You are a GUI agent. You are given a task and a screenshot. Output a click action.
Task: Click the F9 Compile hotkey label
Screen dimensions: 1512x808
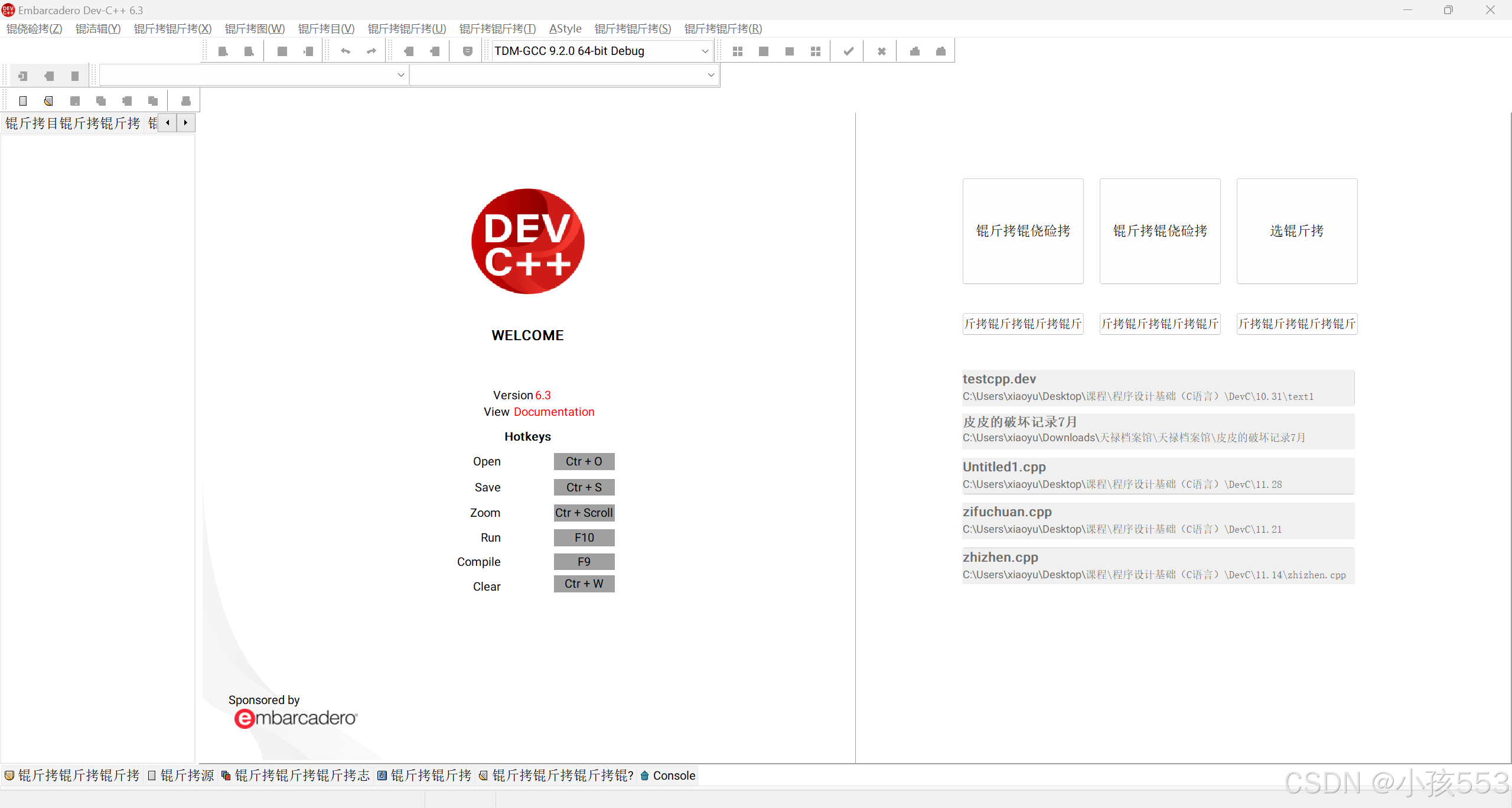pos(584,562)
